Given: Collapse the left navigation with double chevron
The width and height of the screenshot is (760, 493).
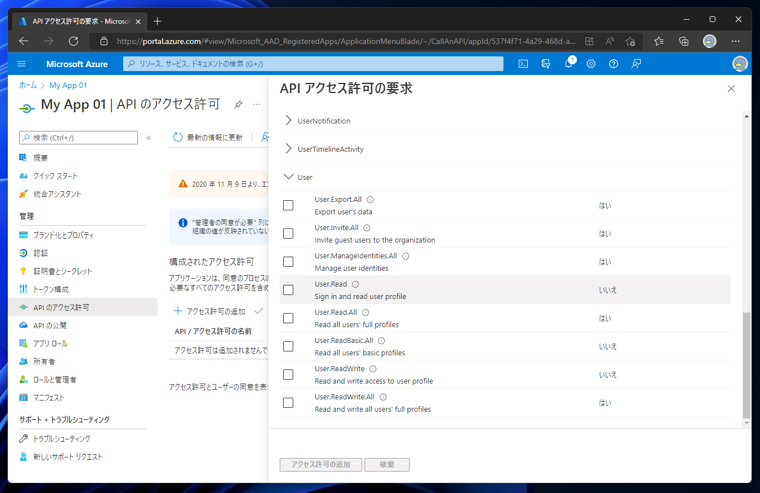Looking at the screenshot, I should click(x=149, y=138).
